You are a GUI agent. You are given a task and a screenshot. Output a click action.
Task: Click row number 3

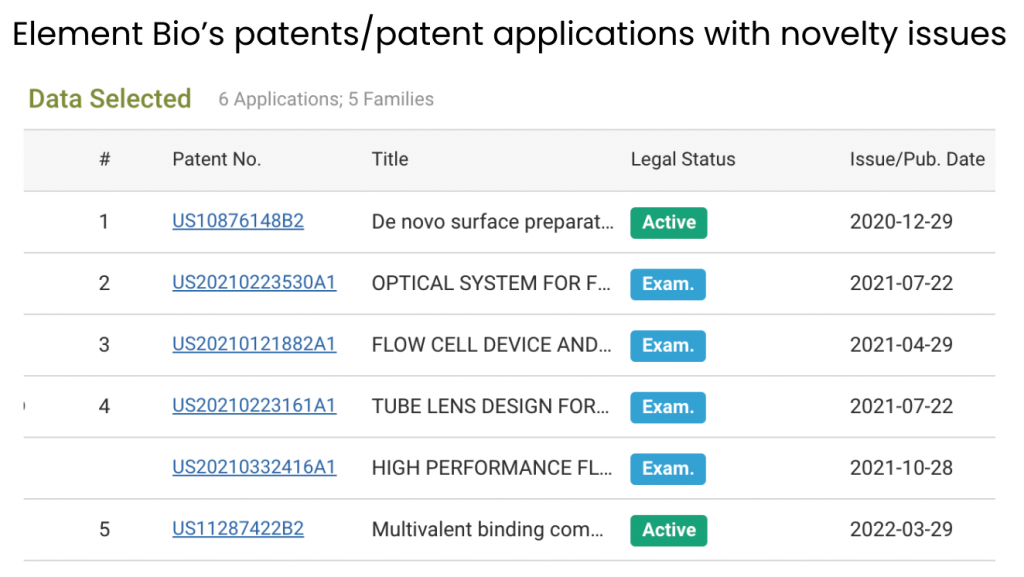(x=104, y=345)
